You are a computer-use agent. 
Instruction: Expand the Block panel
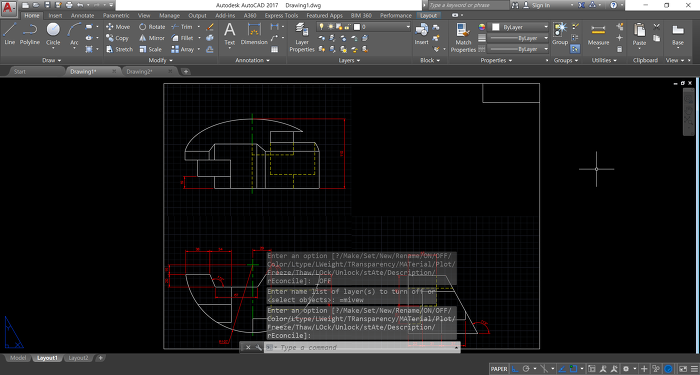[430, 60]
